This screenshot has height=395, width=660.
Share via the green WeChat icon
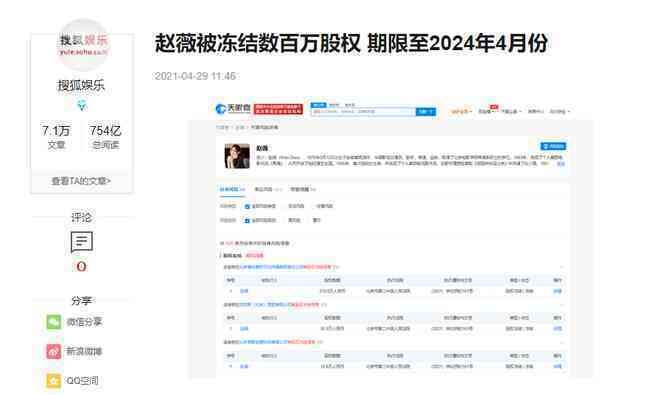(53, 322)
